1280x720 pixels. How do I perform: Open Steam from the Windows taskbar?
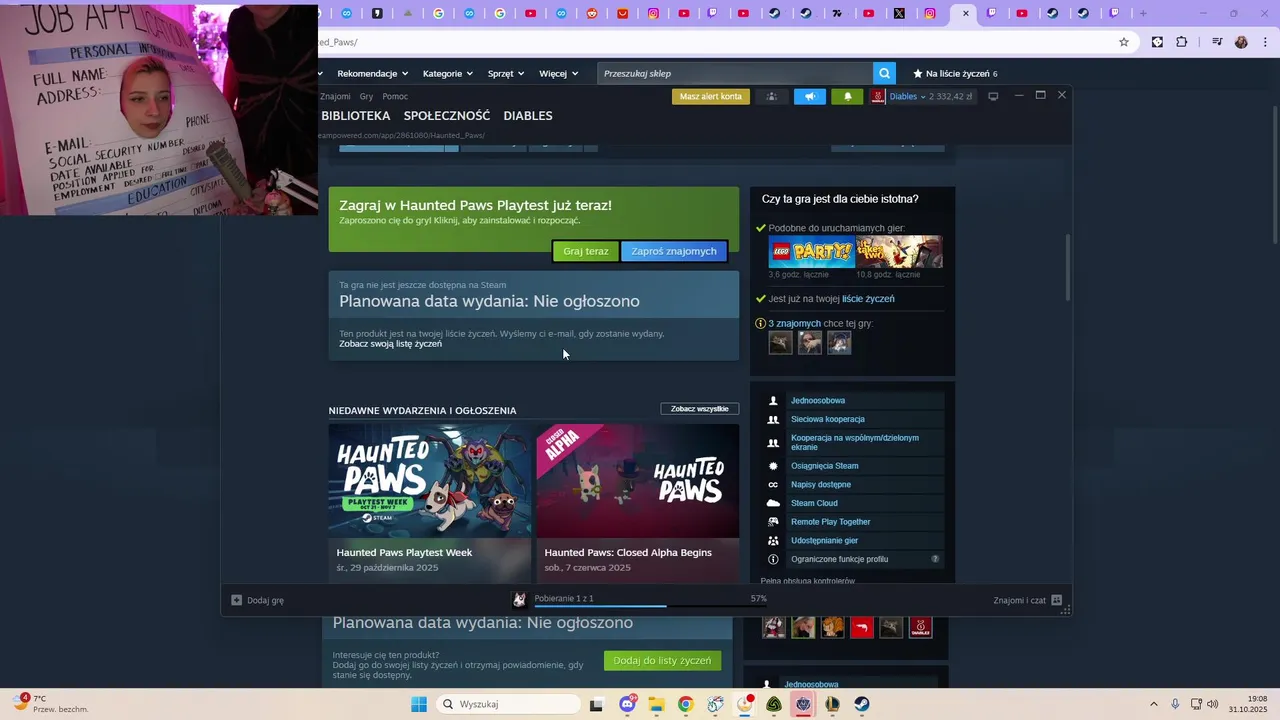point(861,704)
